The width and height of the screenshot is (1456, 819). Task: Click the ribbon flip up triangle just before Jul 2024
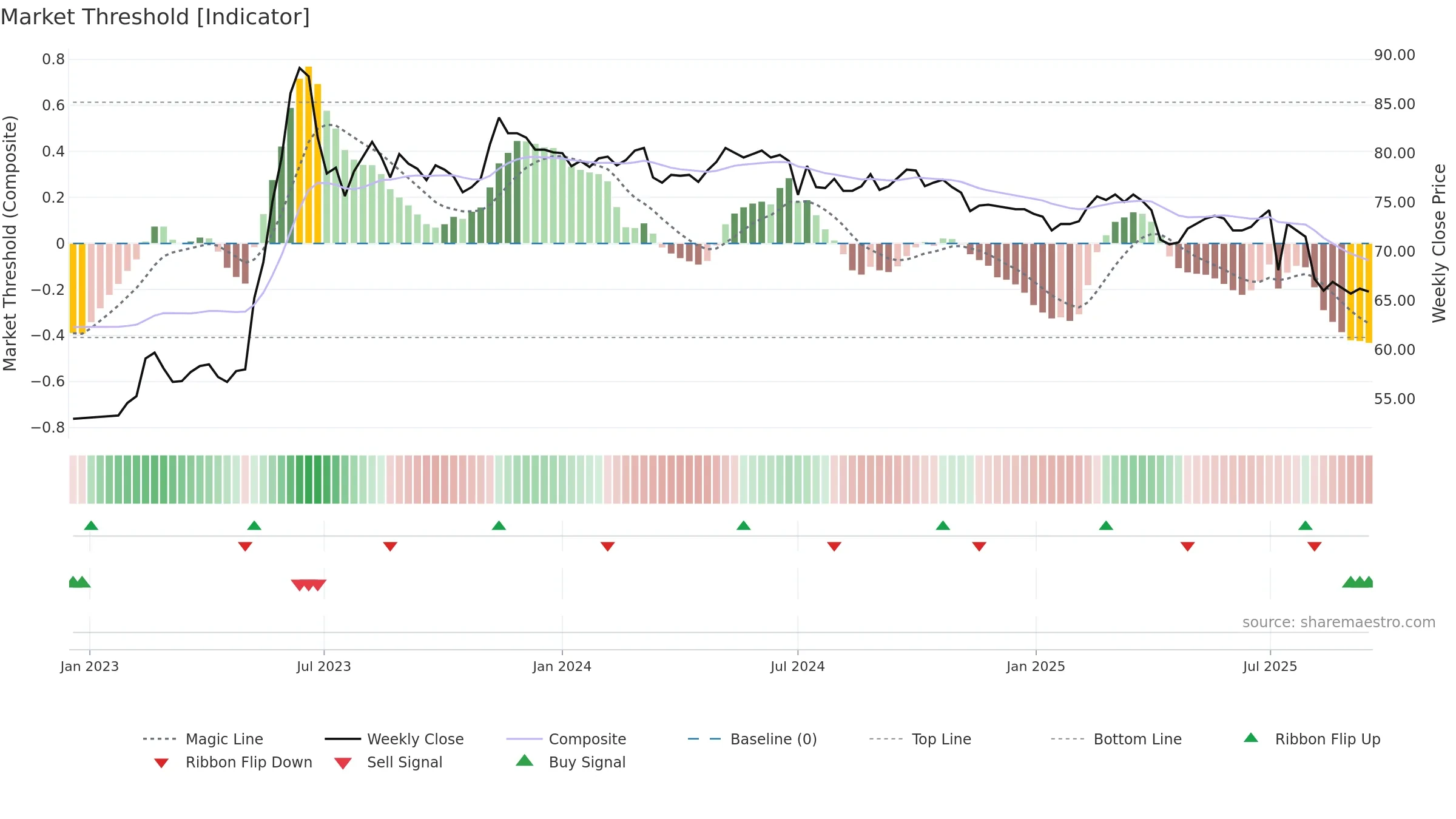[744, 525]
